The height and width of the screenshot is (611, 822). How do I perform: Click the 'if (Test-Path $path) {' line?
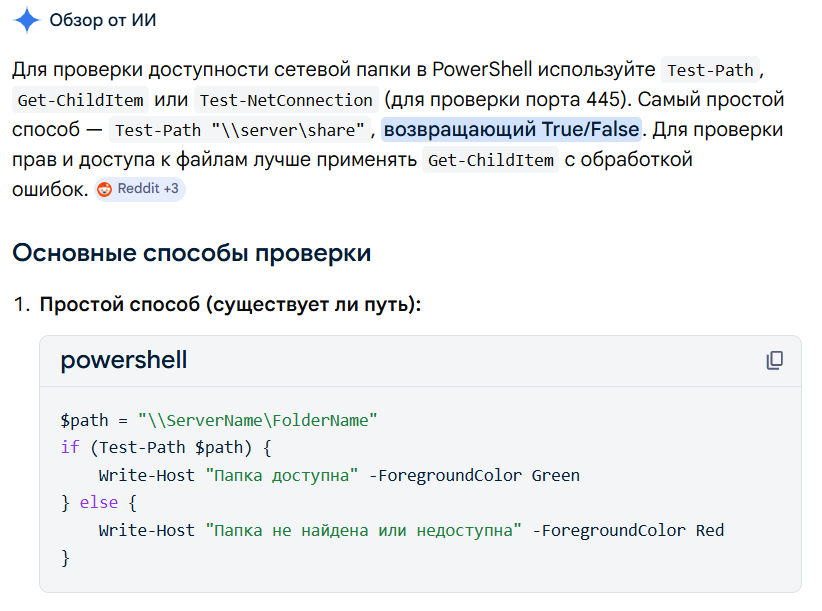166,448
